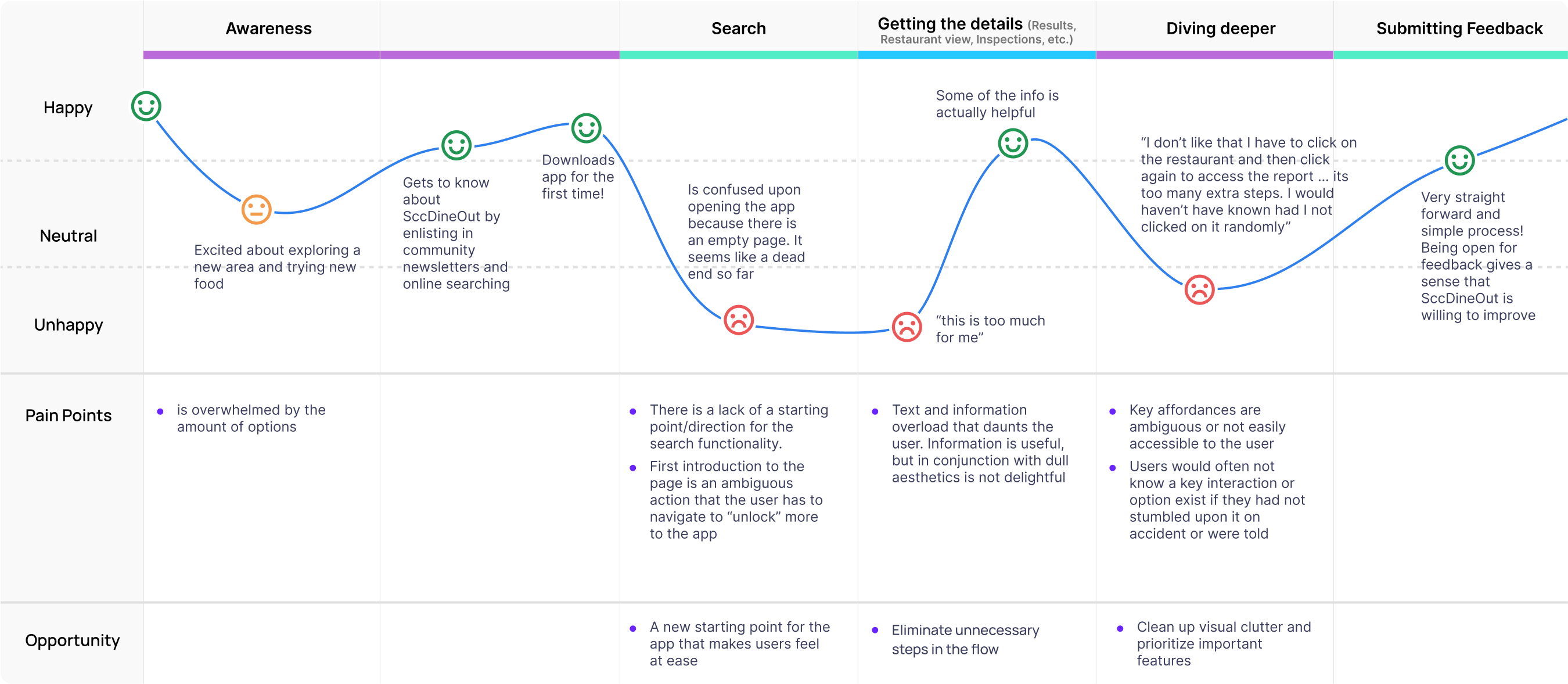Screen dimensions: 1568x684
Task: Click the 'Eliminate unnecessary steps in the flow' text
Action: click(x=965, y=639)
